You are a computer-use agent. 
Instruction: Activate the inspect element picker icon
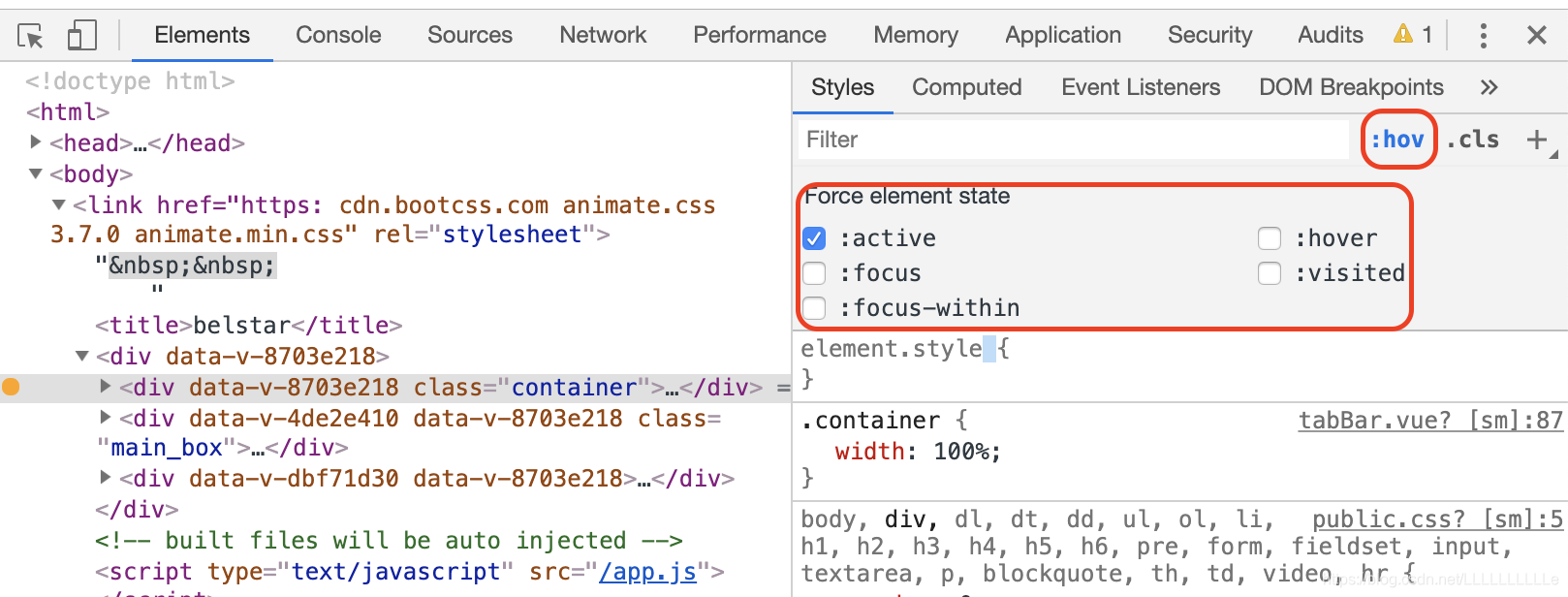31,36
